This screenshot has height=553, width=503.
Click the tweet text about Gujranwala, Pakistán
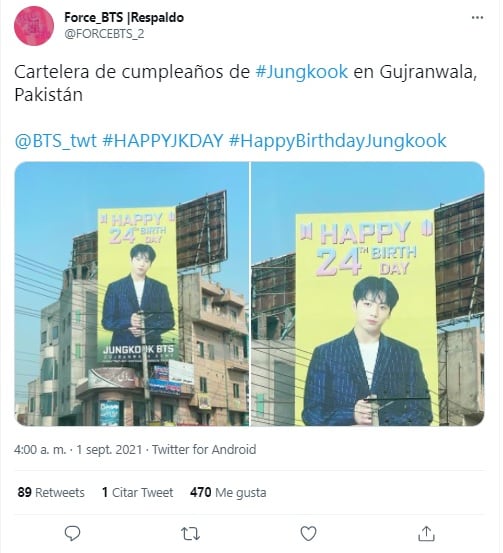pyautogui.click(x=246, y=83)
